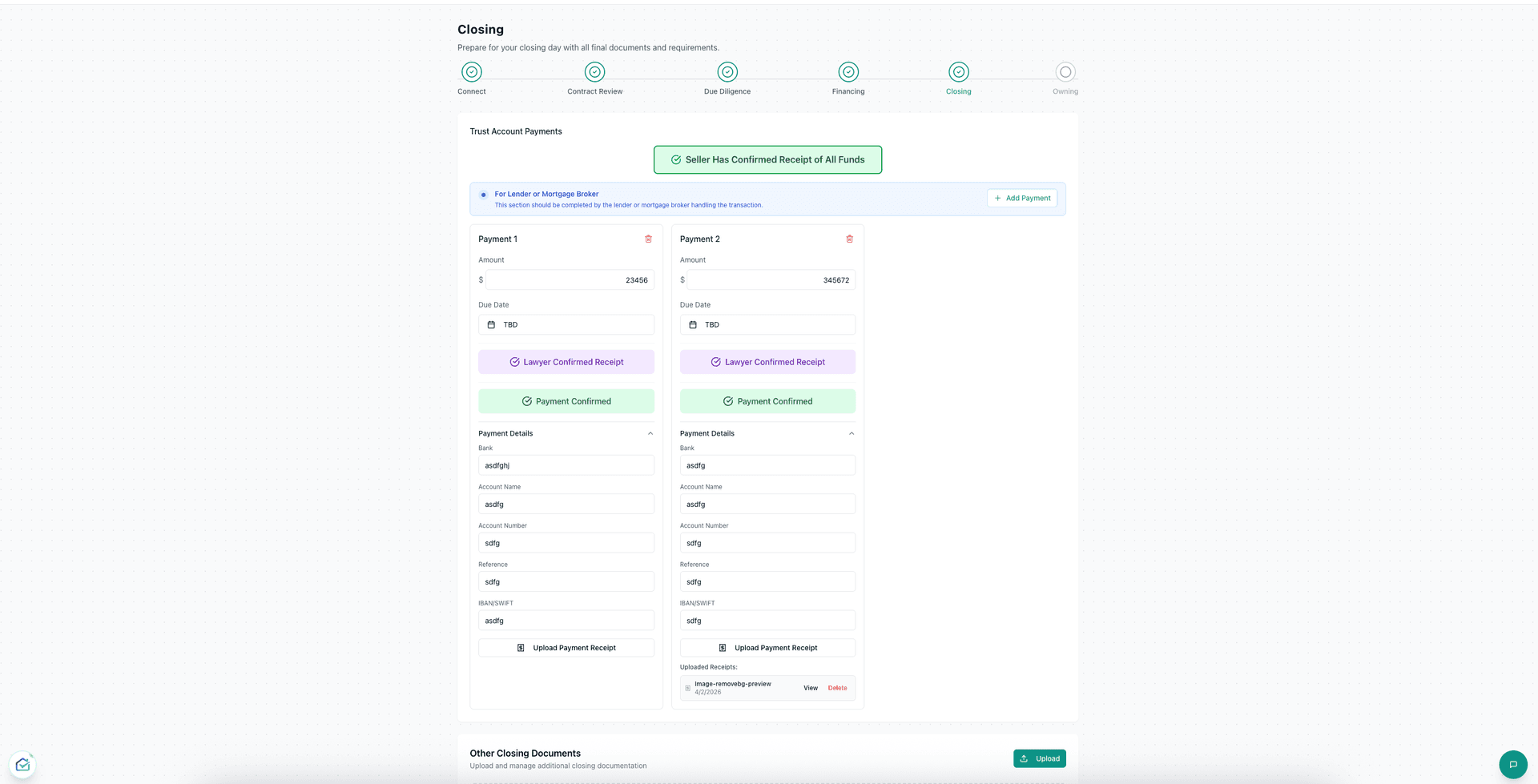1538x784 pixels.
Task: Click the image-removebg-preview file name
Action: pos(733,684)
